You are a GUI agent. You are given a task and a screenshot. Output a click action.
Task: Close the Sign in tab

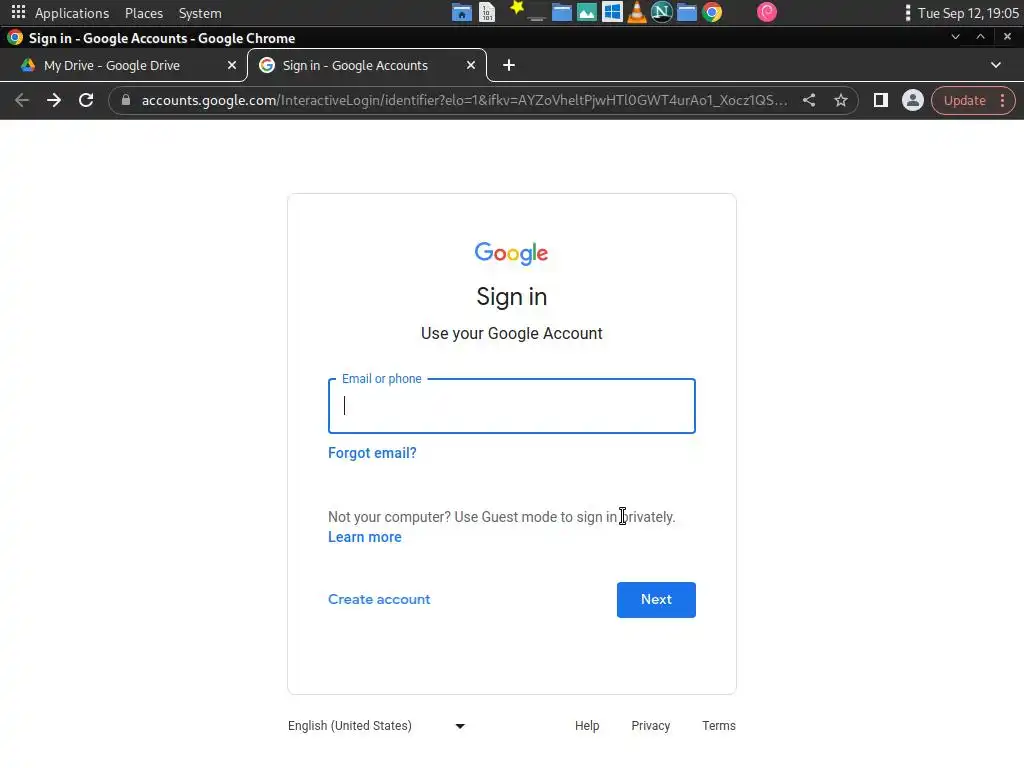471,65
